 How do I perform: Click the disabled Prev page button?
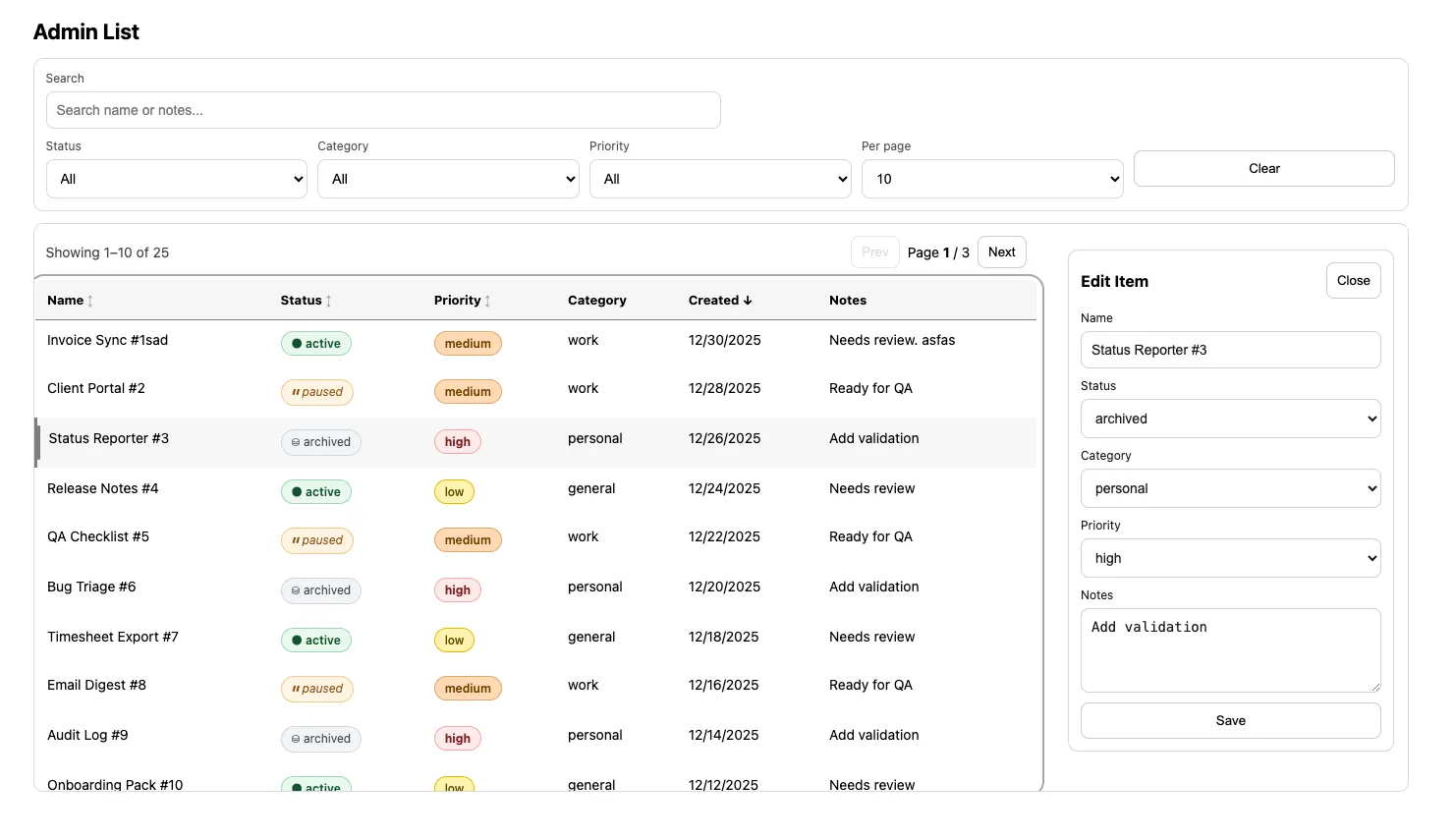875,252
